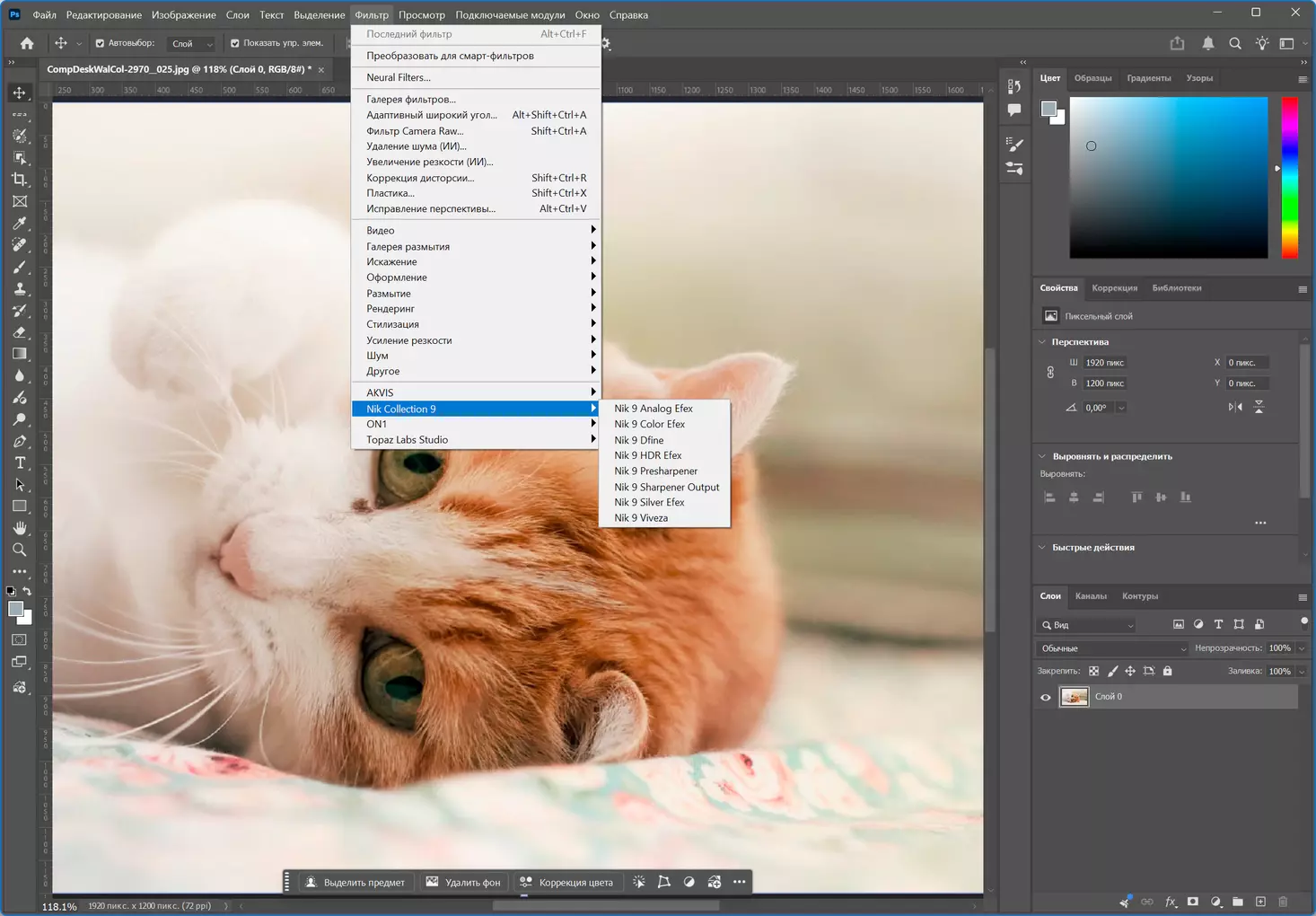Select the Zoom tool
1316x916 pixels.
click(20, 550)
